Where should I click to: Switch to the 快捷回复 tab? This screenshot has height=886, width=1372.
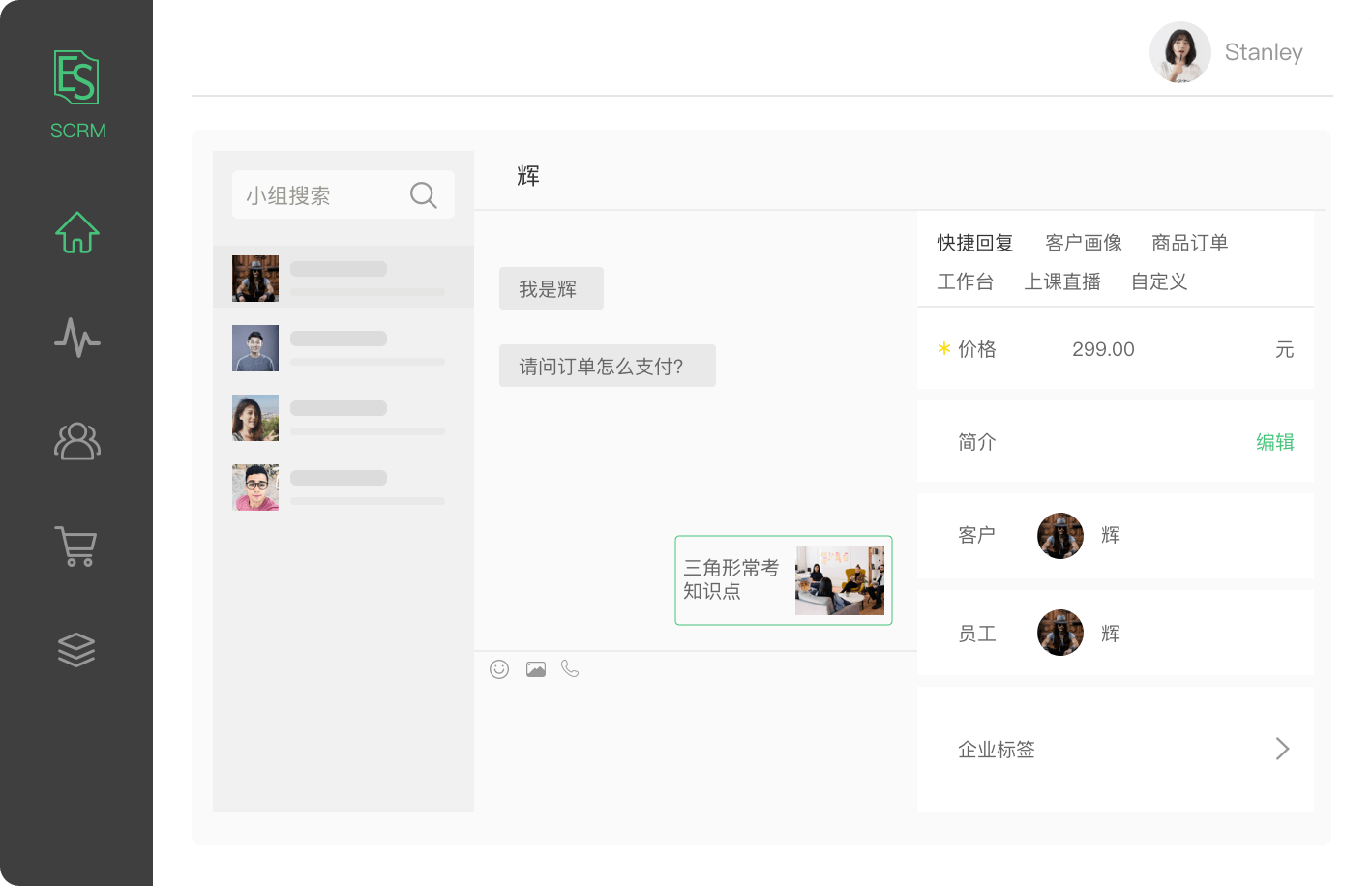pos(974,243)
